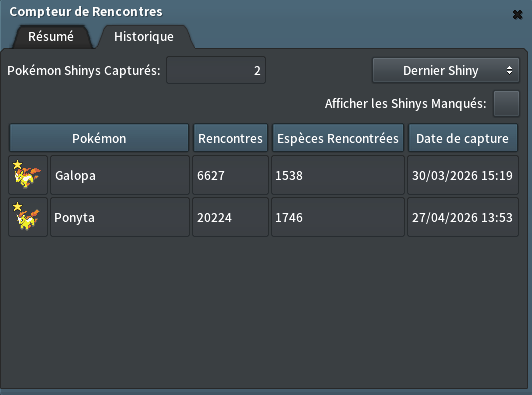Click the Afficher les Shinys Manqués label

[405, 104]
